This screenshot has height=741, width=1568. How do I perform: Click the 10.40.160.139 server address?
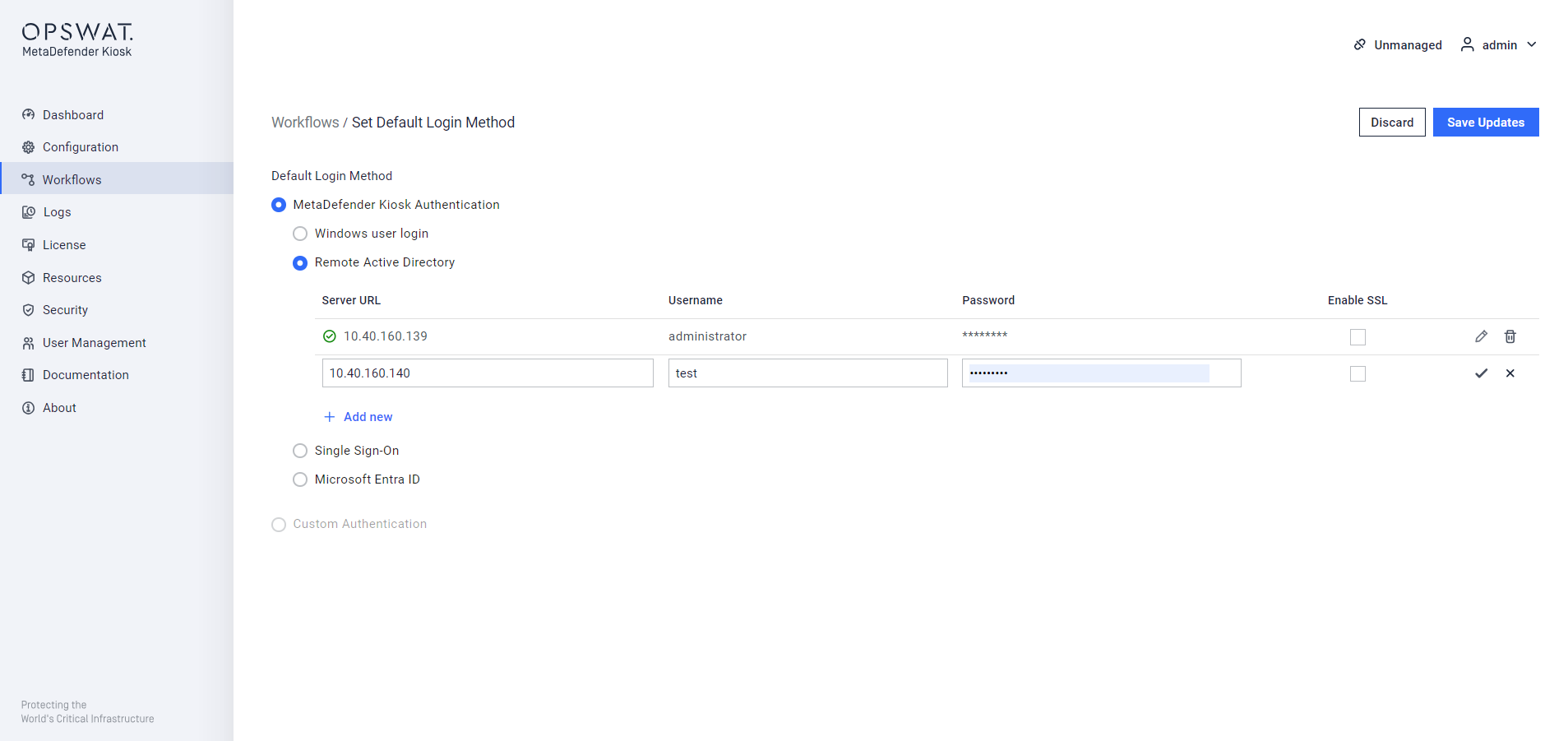pyautogui.click(x=386, y=336)
